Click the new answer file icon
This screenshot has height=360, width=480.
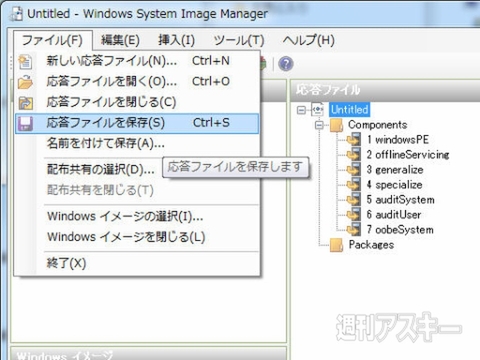(25, 62)
